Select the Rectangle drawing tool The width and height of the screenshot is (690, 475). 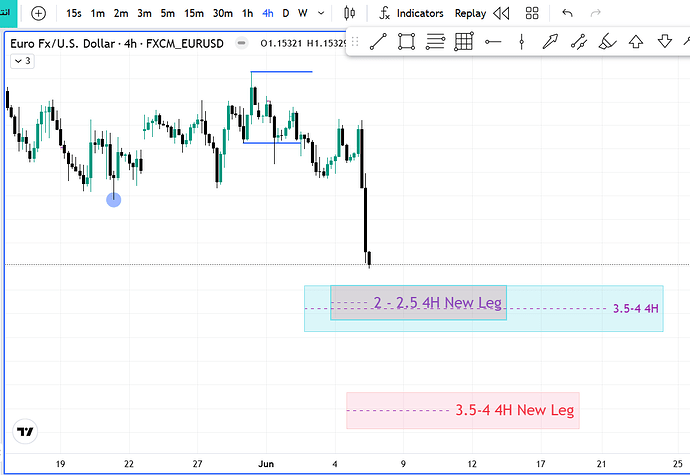[406, 42]
